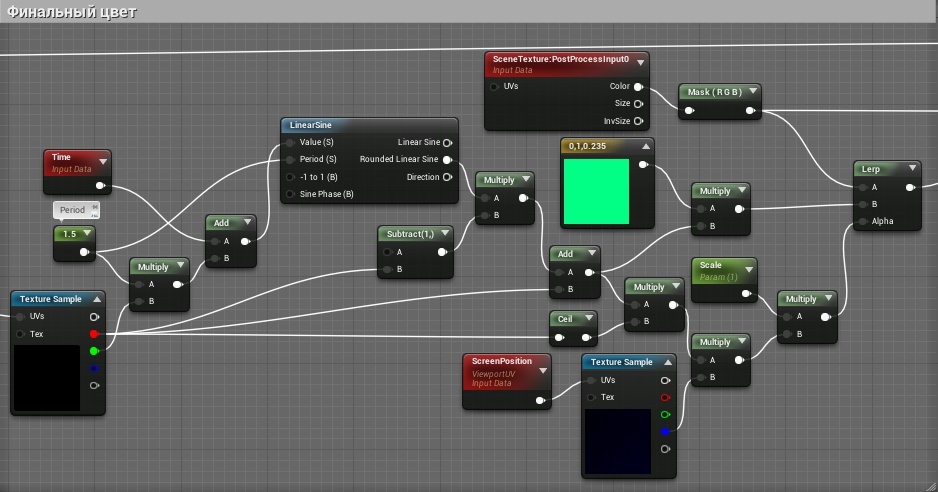
Task: Click the Time node output pin
Action: coord(100,186)
